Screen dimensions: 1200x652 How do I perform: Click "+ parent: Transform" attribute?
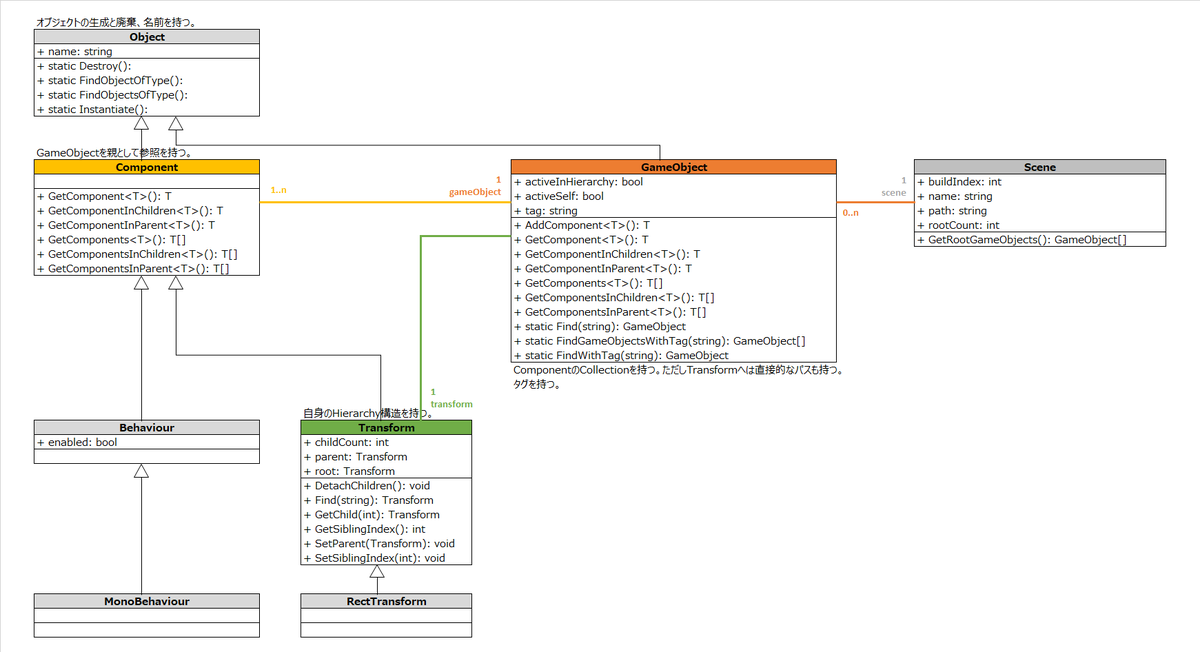point(355,457)
